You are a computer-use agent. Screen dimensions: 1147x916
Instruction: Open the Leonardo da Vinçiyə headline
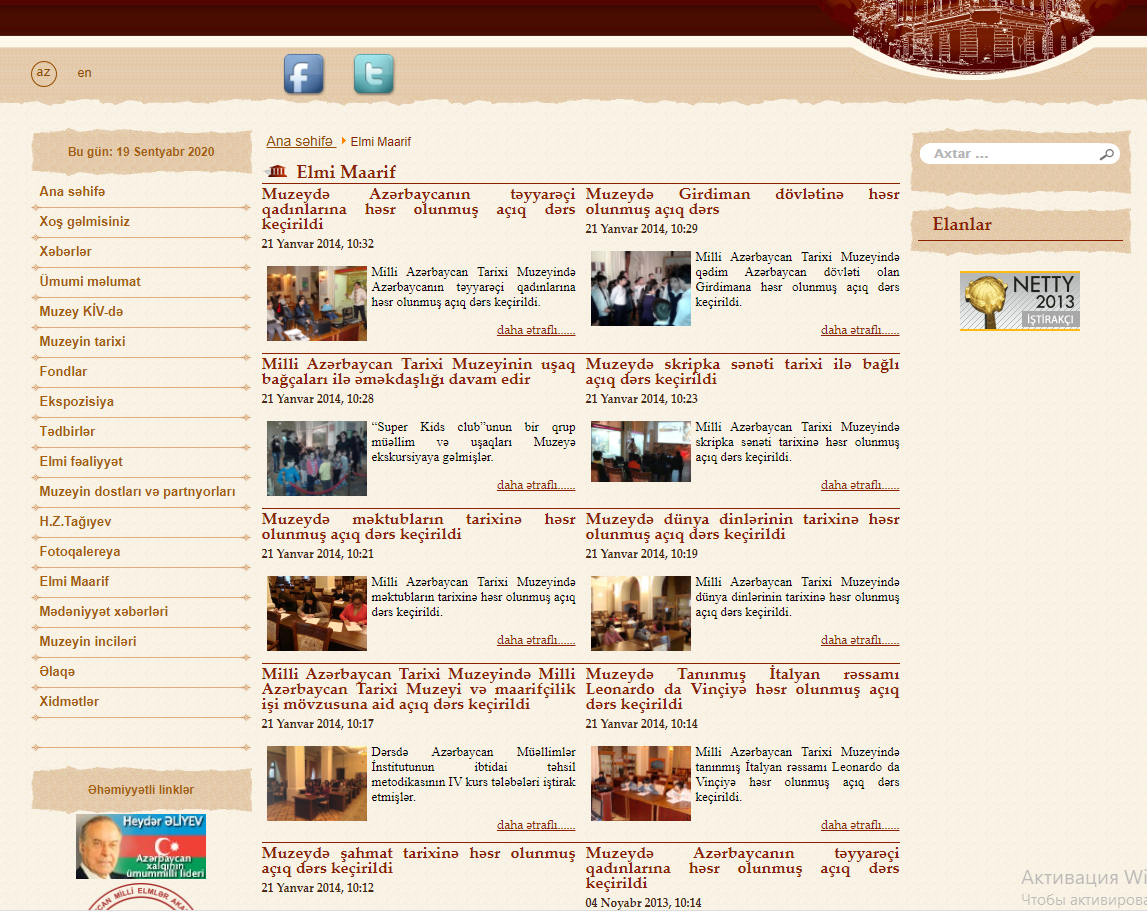[x=742, y=689]
